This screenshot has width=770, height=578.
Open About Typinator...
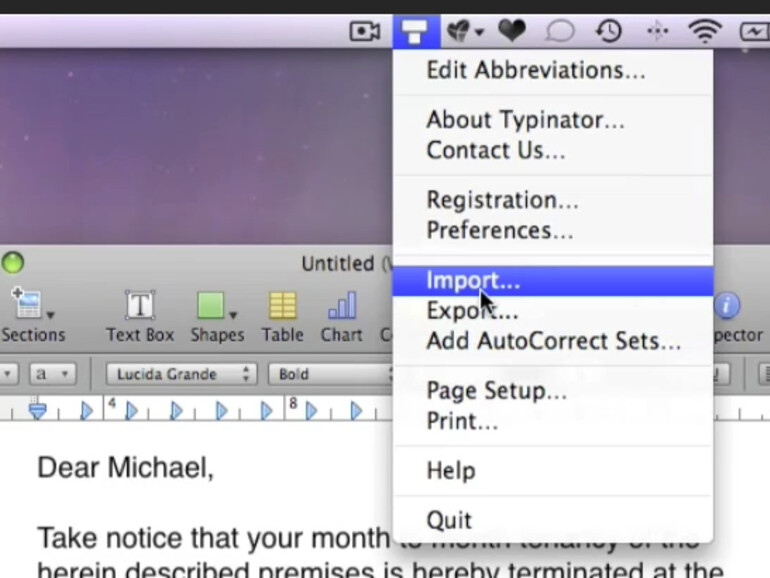553,120
